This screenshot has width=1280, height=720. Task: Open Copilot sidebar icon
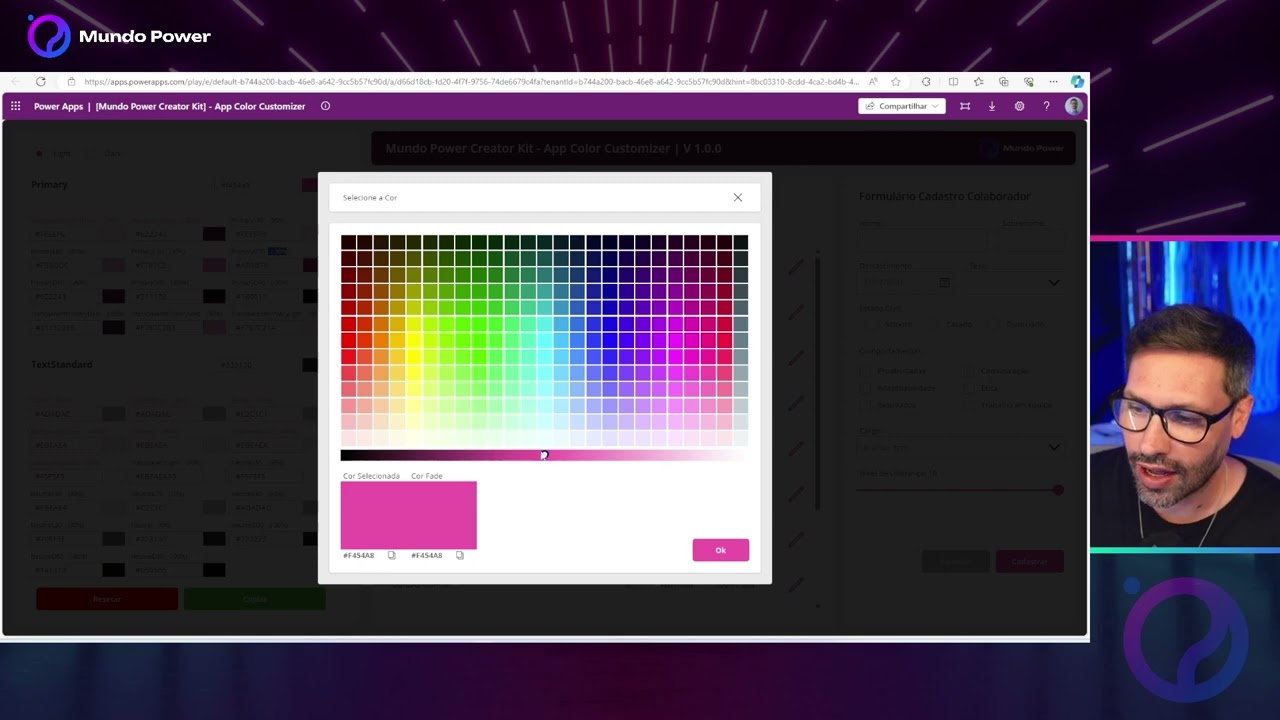(x=1077, y=82)
